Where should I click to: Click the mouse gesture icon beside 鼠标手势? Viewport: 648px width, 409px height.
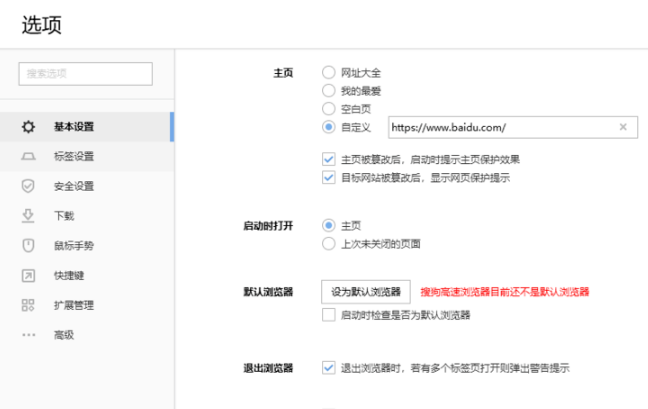pyautogui.click(x=29, y=245)
